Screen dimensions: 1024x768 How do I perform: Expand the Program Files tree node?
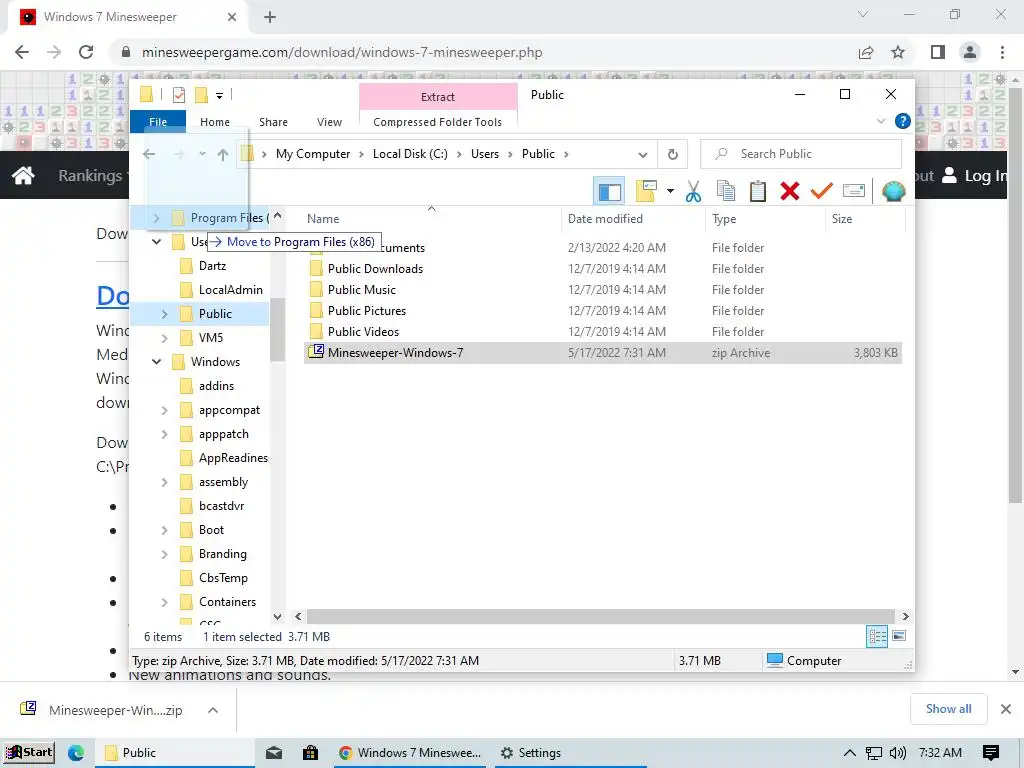156,218
